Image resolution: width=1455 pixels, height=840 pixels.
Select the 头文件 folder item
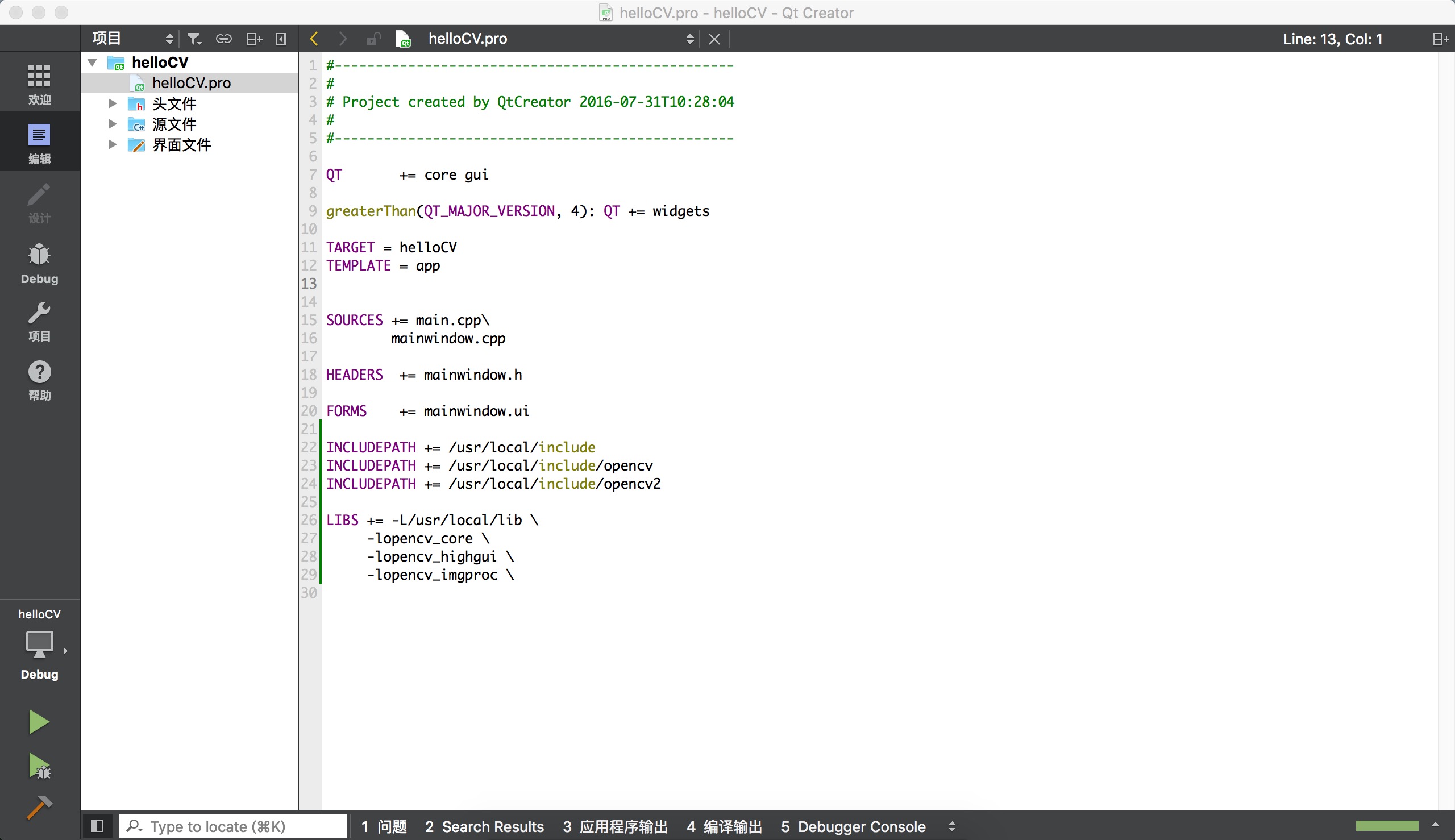[174, 103]
